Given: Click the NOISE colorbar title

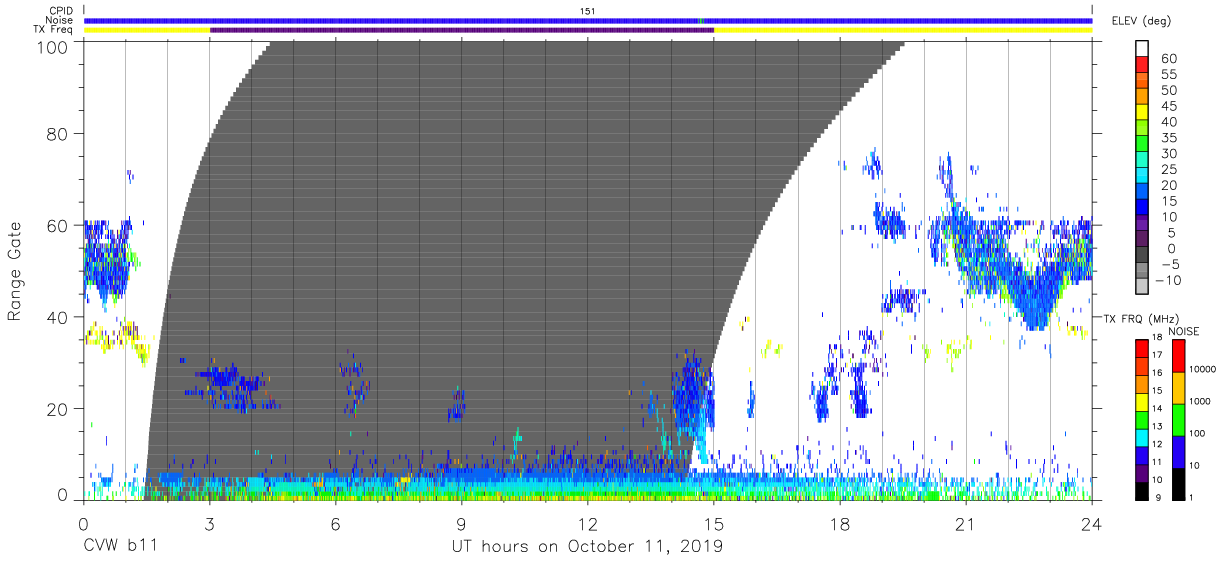Looking at the screenshot, I should point(1182,331).
